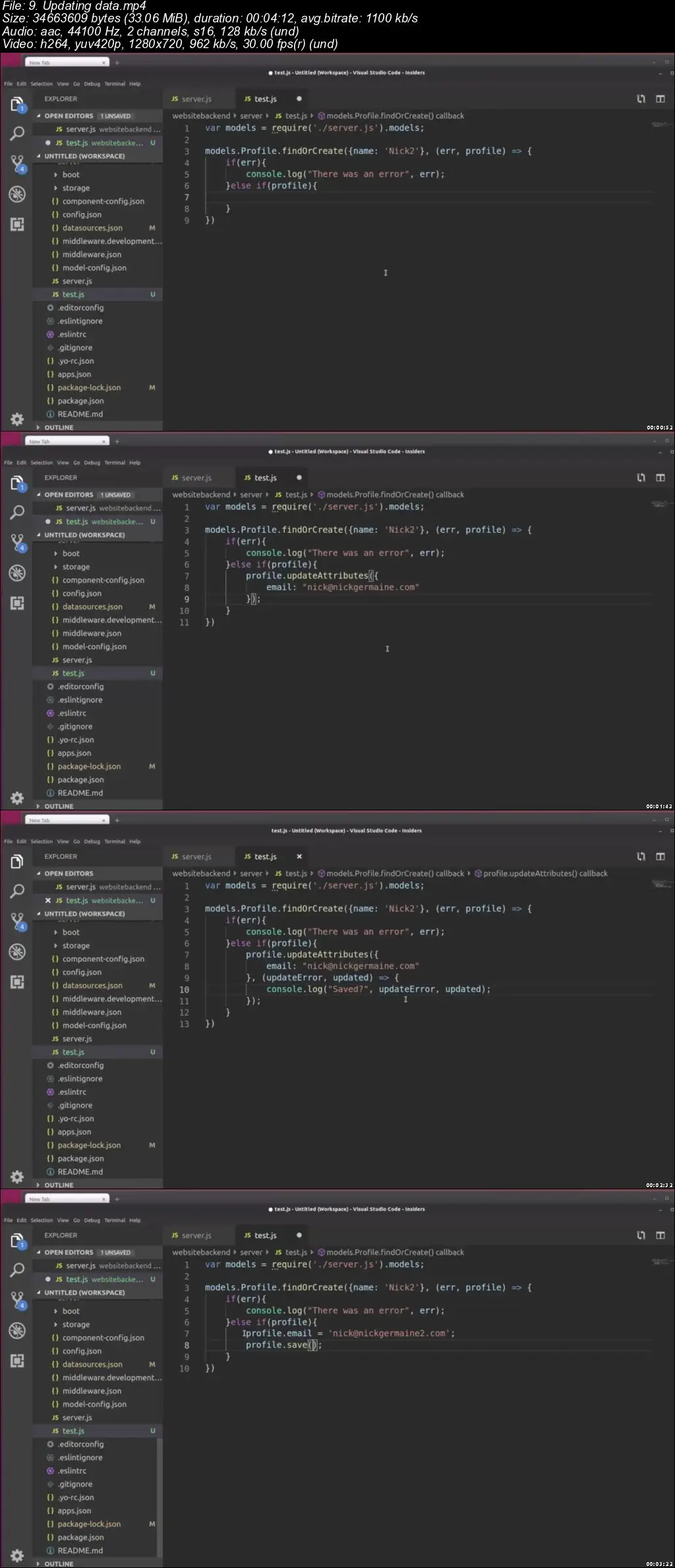Open Selection menu in the 00:00:52 frame
This screenshot has height=1568, width=675.
42,84
